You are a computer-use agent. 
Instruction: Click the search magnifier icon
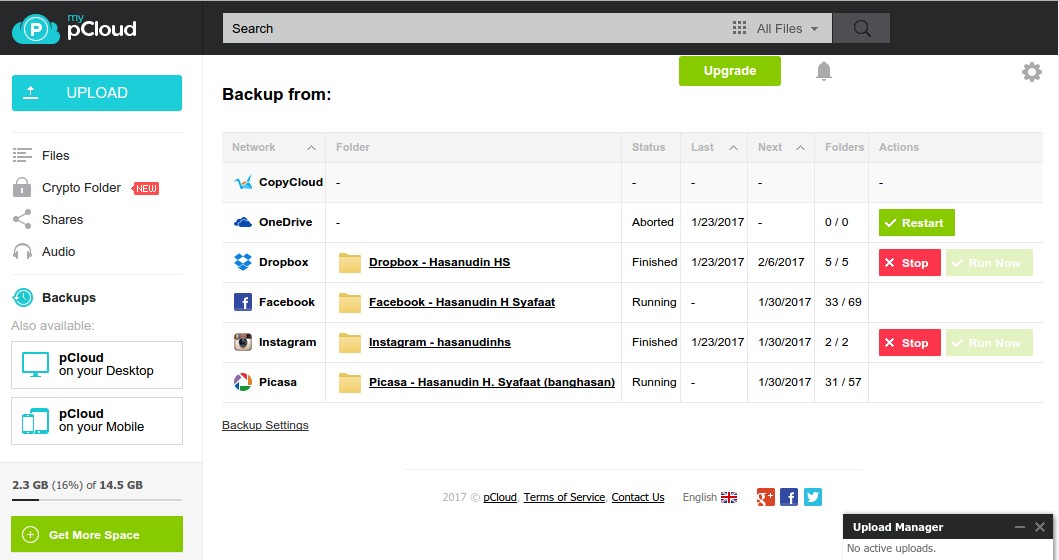pos(862,28)
